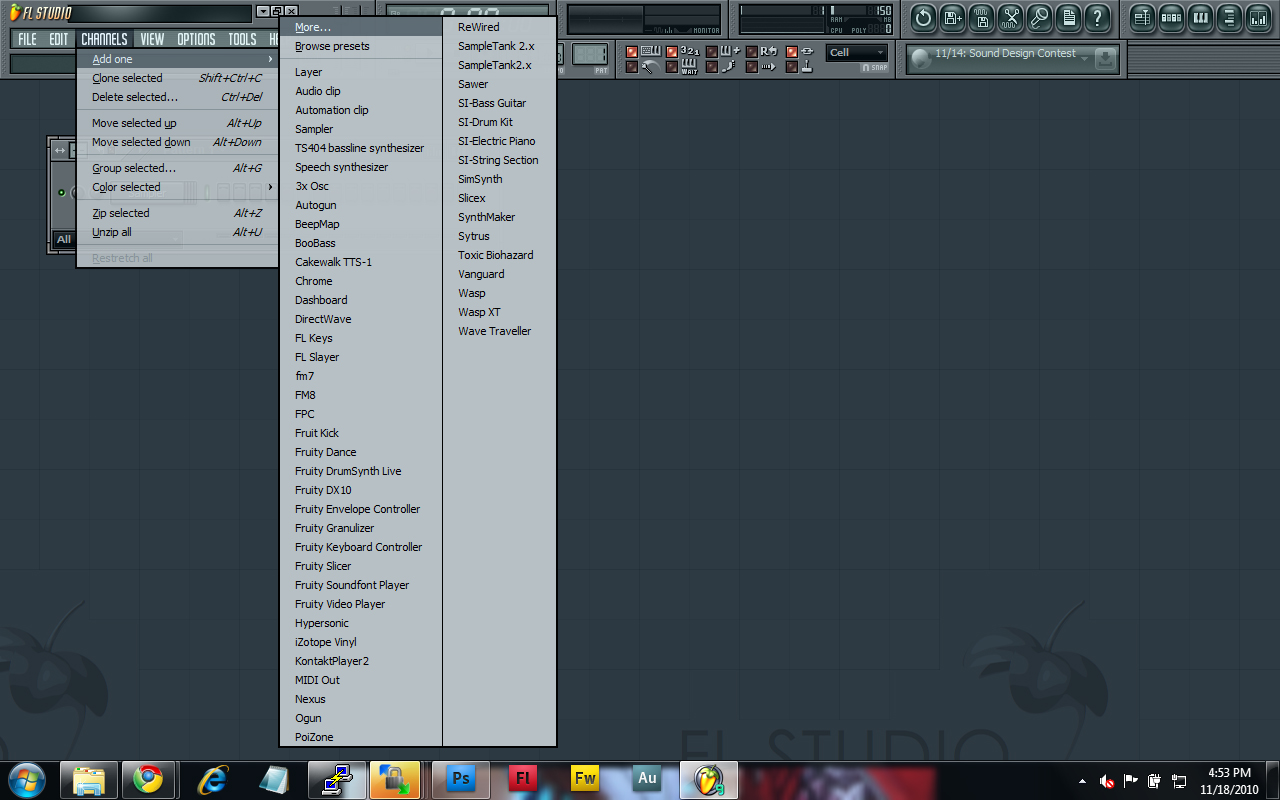This screenshot has width=1280, height=800.
Task: Open the Step sequencer panel icon
Action: tap(1171, 17)
